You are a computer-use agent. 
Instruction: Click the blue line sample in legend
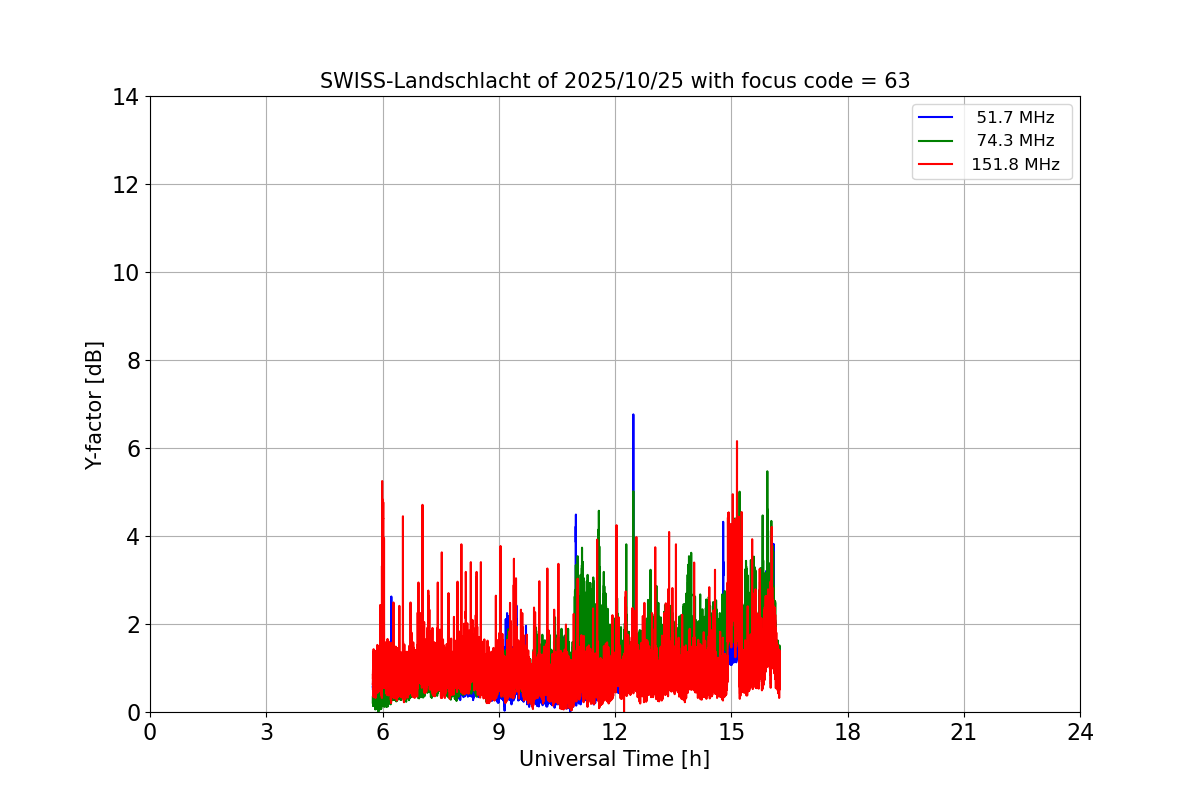[936, 118]
